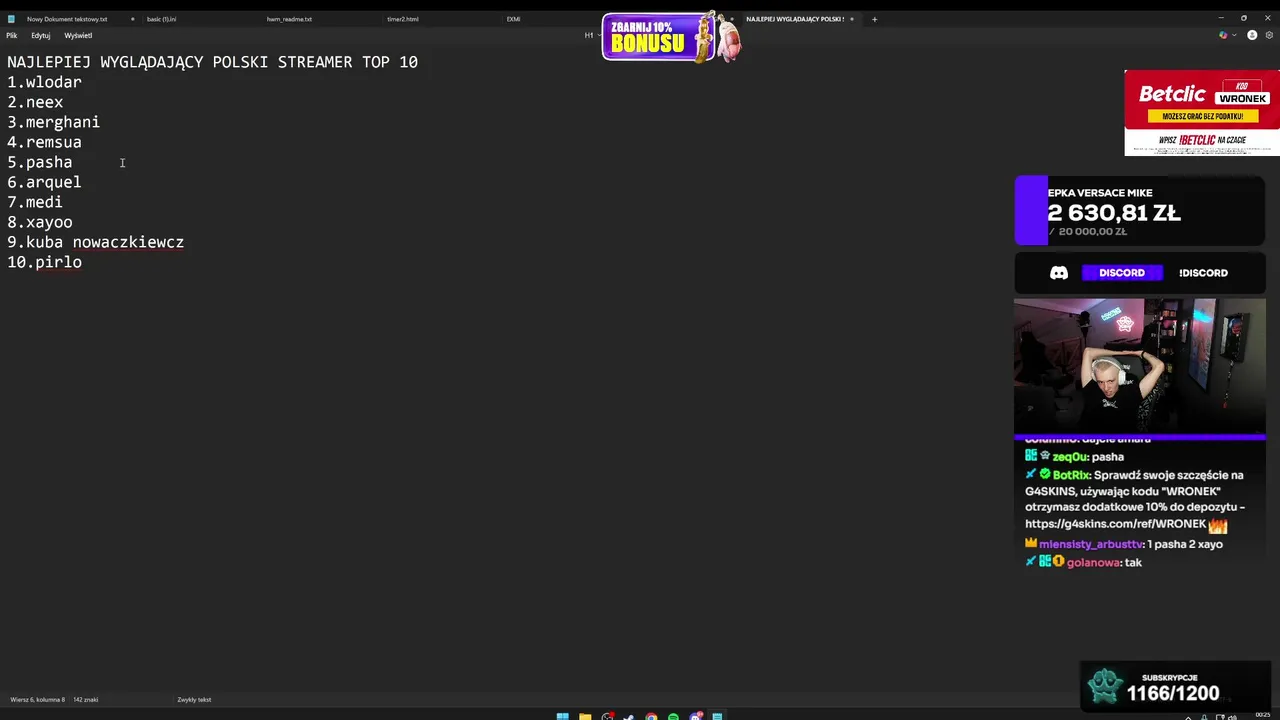The height and width of the screenshot is (720, 1280).
Task: Open the g4skins.com/ref/WRONEK link in chat
Action: [1115, 524]
